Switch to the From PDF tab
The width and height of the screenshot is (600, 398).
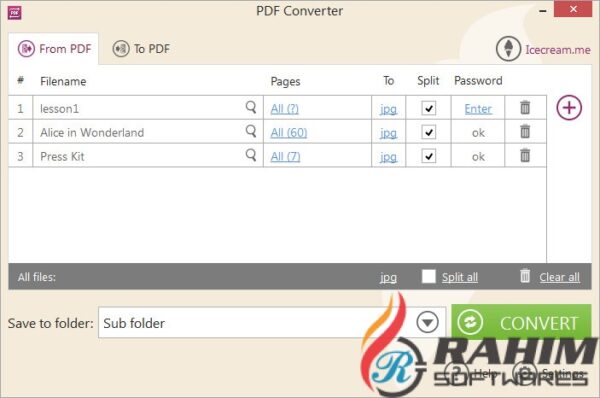(x=54, y=49)
